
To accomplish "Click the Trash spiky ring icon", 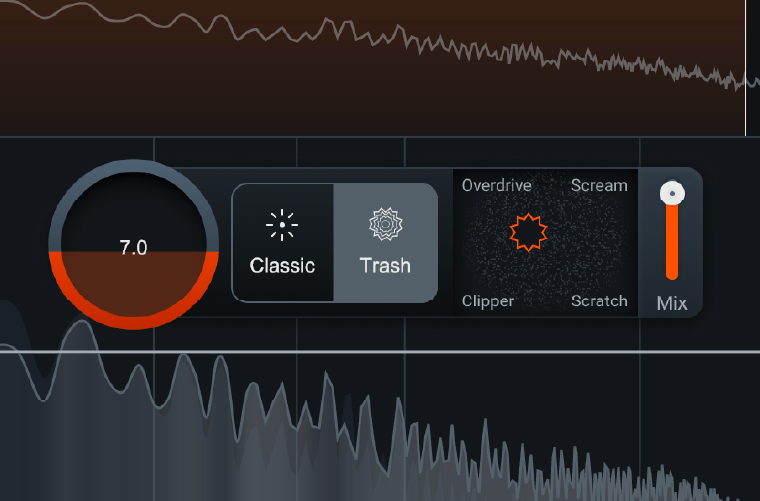I will click(385, 224).
